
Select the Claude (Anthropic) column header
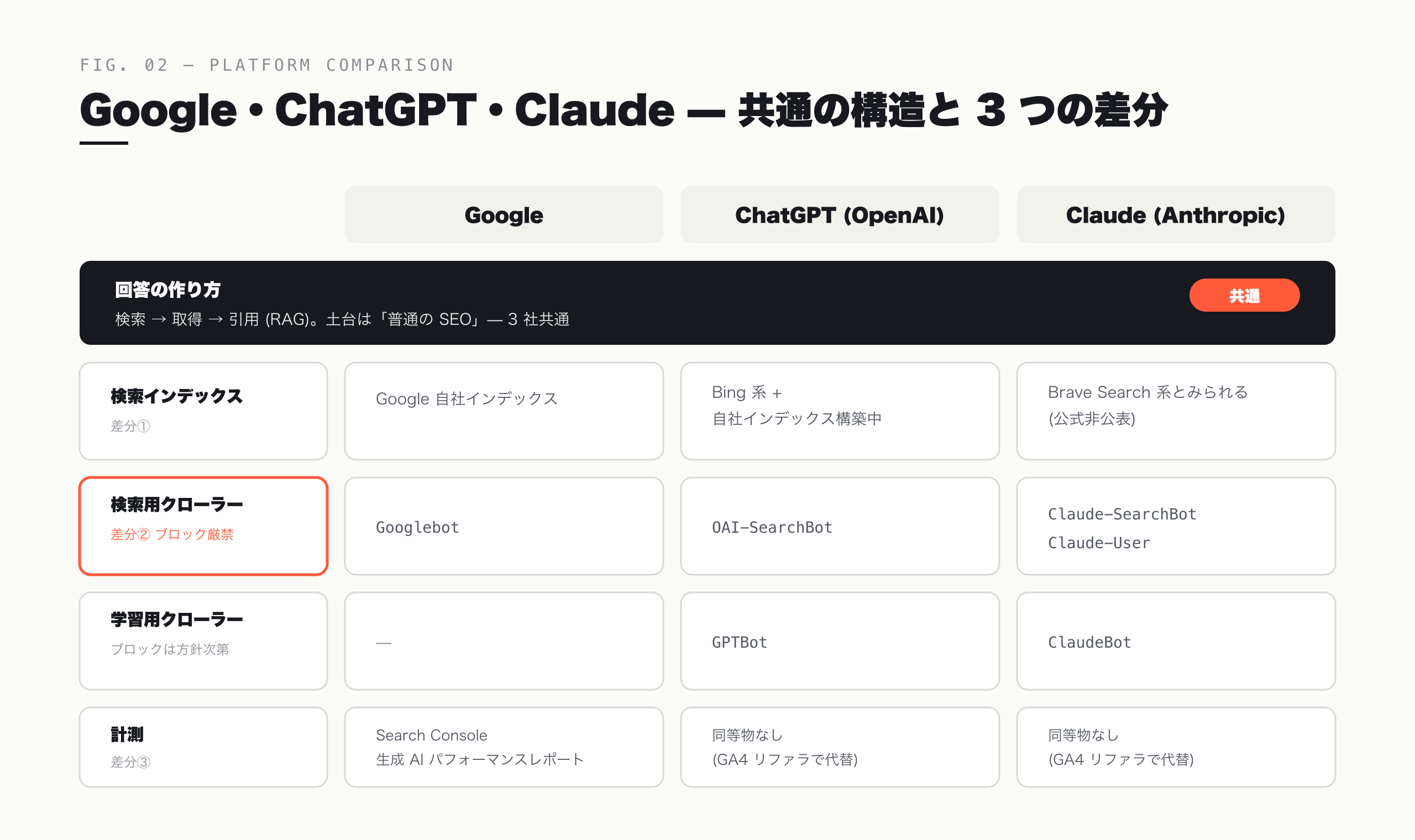pyautogui.click(x=1176, y=214)
